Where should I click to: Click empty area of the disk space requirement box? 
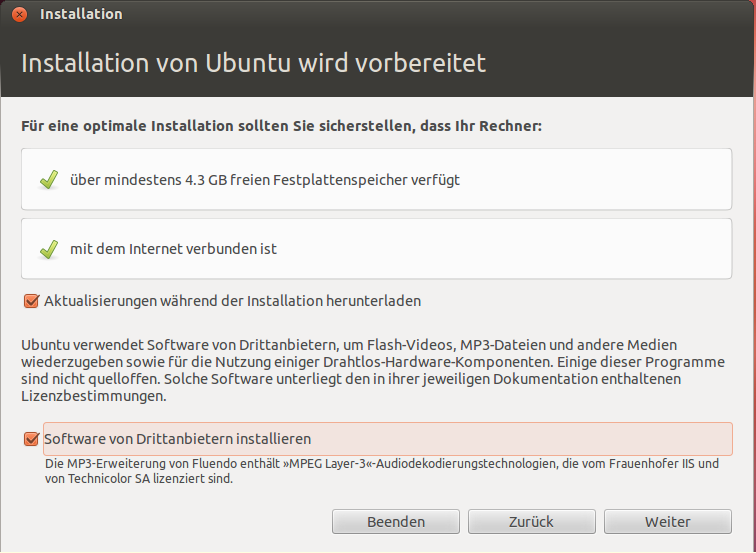click(x=593, y=179)
